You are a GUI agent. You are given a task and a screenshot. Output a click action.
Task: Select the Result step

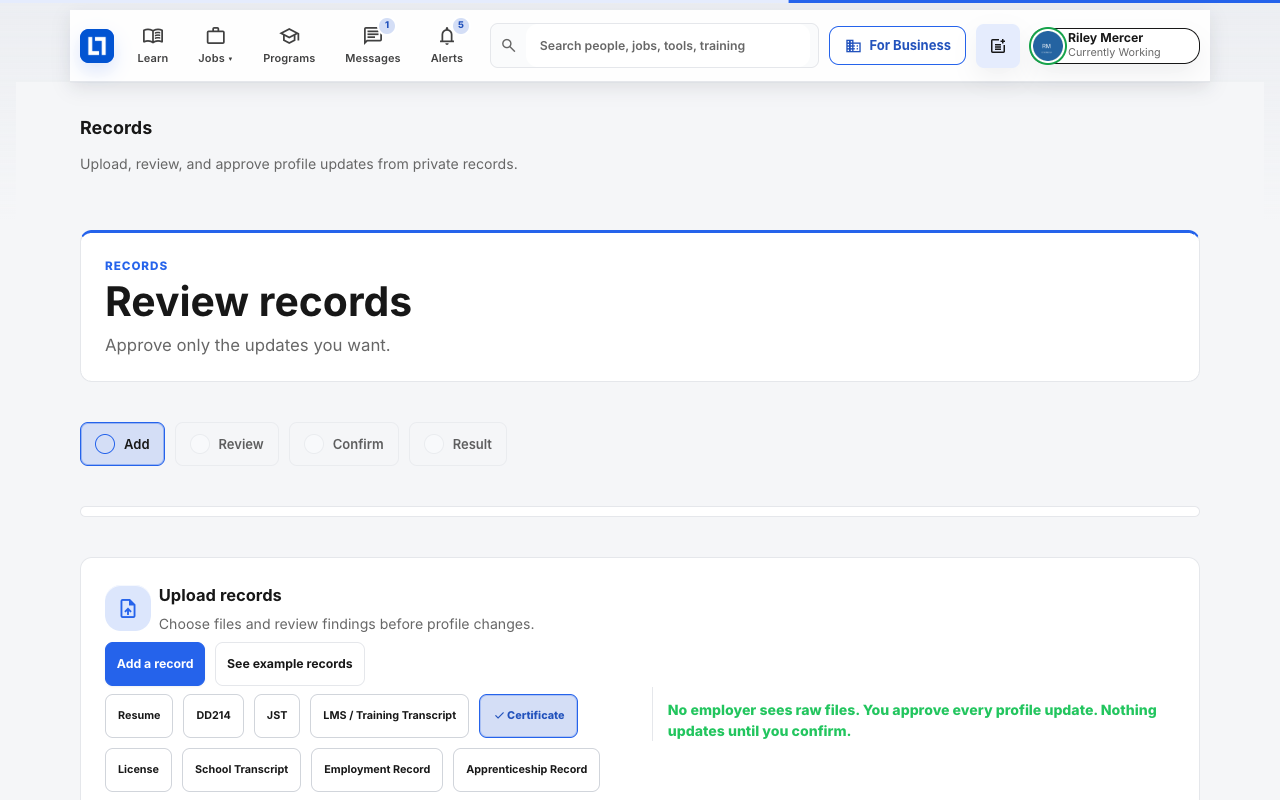(x=458, y=444)
